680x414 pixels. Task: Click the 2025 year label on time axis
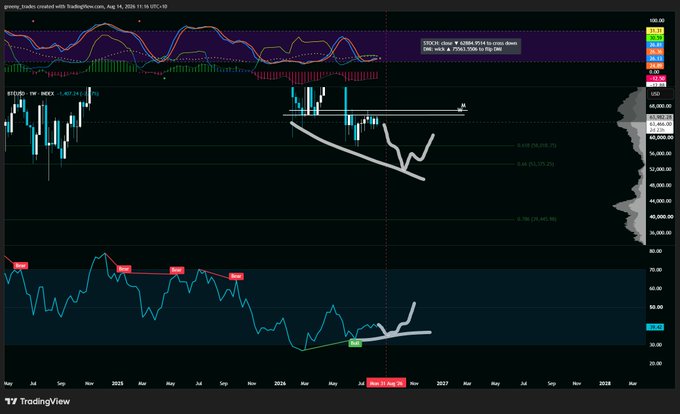click(x=118, y=383)
